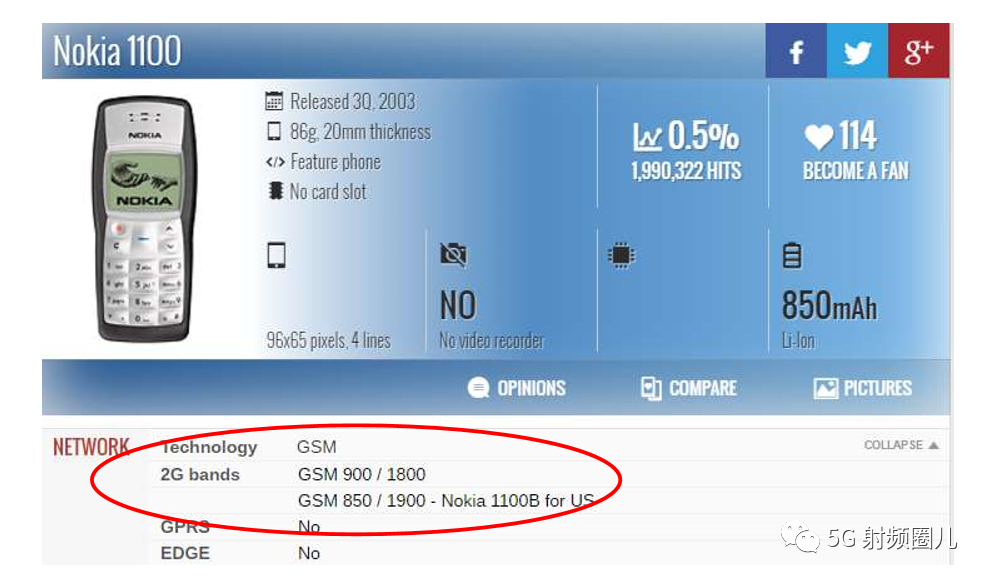Click the No card slot text

(328, 192)
